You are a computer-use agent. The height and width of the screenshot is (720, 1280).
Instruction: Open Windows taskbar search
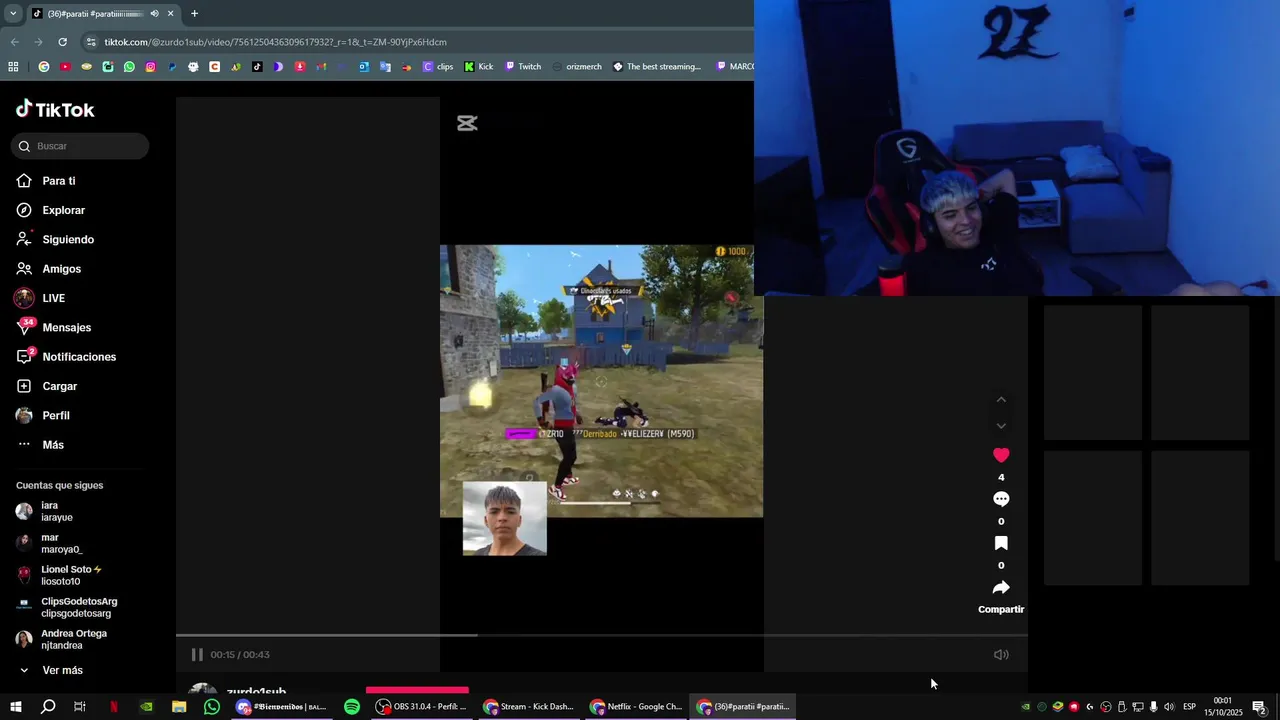47,706
